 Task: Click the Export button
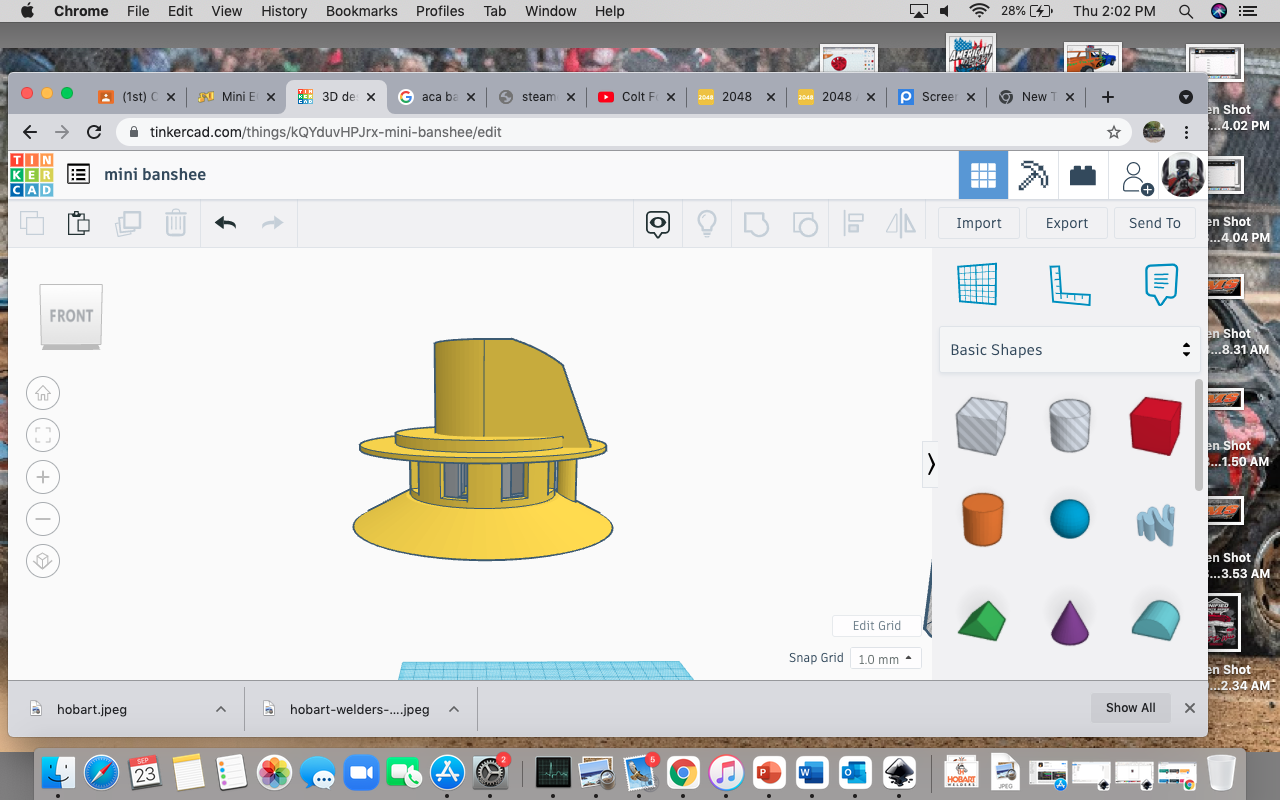1067,223
